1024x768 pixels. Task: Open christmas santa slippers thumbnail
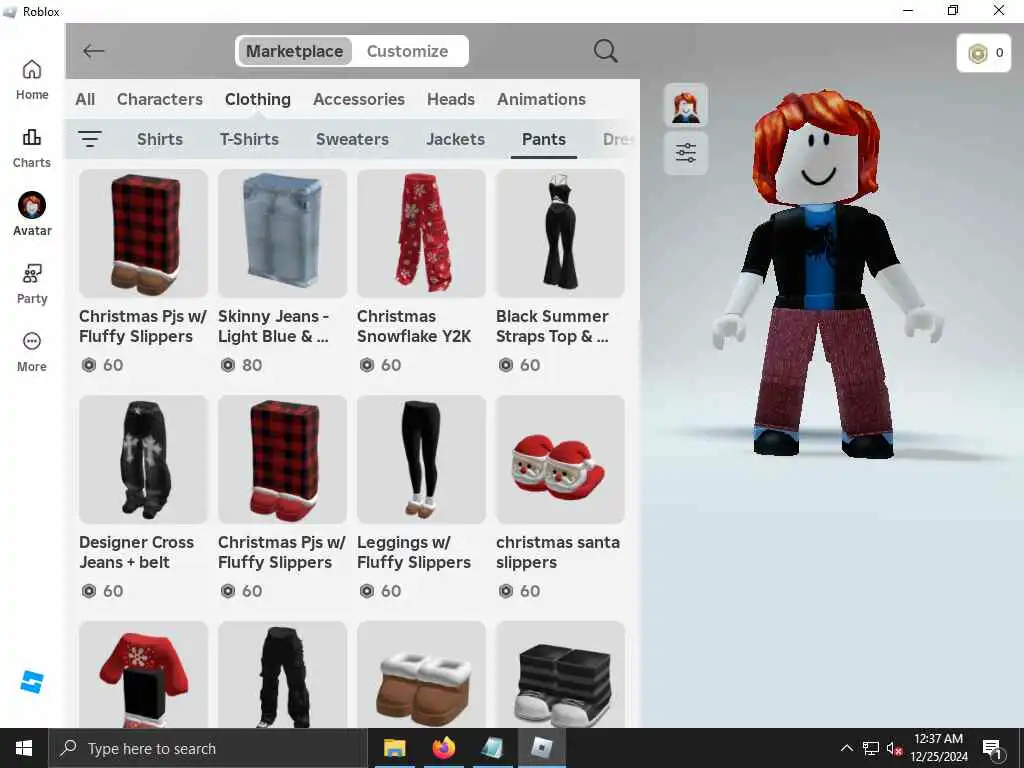(560, 460)
